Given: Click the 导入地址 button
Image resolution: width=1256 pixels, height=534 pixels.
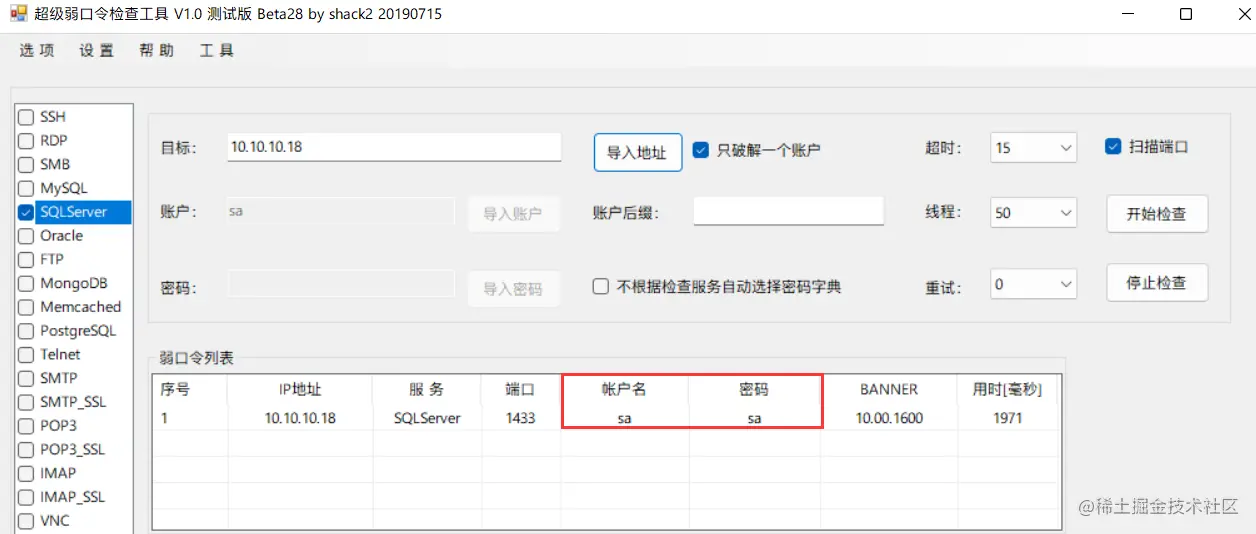Looking at the screenshot, I should (638, 152).
